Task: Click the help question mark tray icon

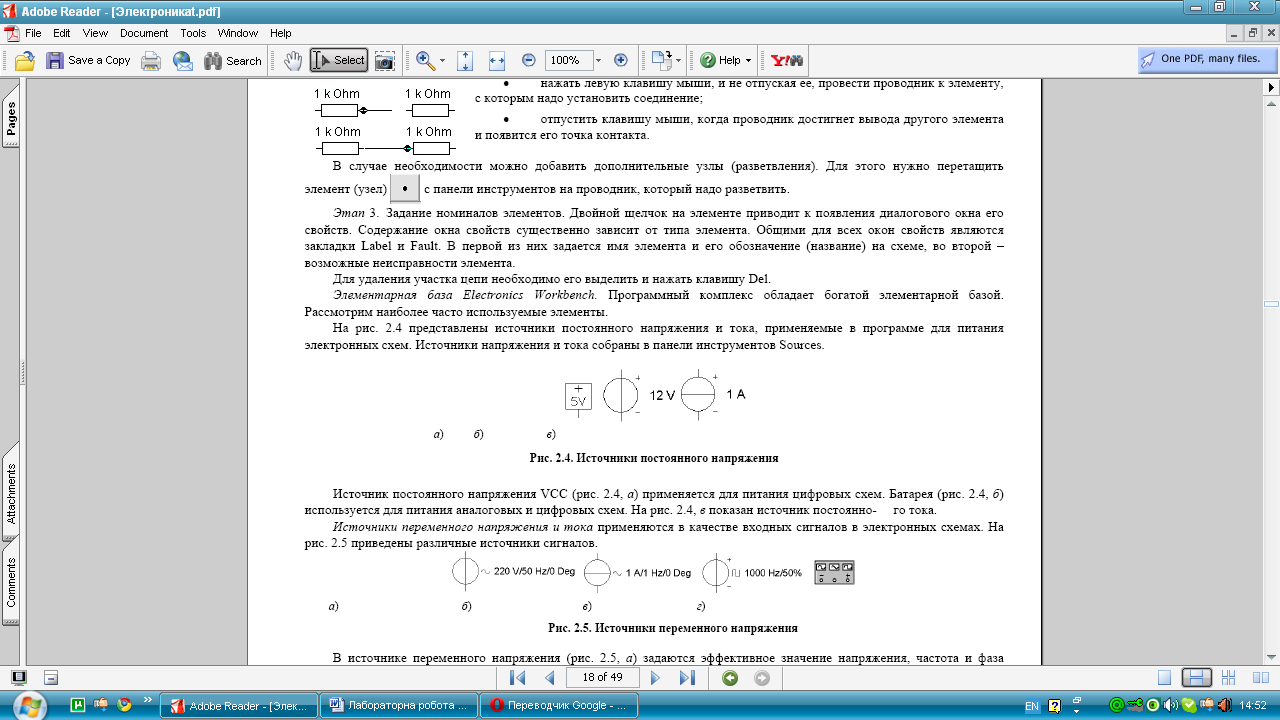Action: (1054, 706)
